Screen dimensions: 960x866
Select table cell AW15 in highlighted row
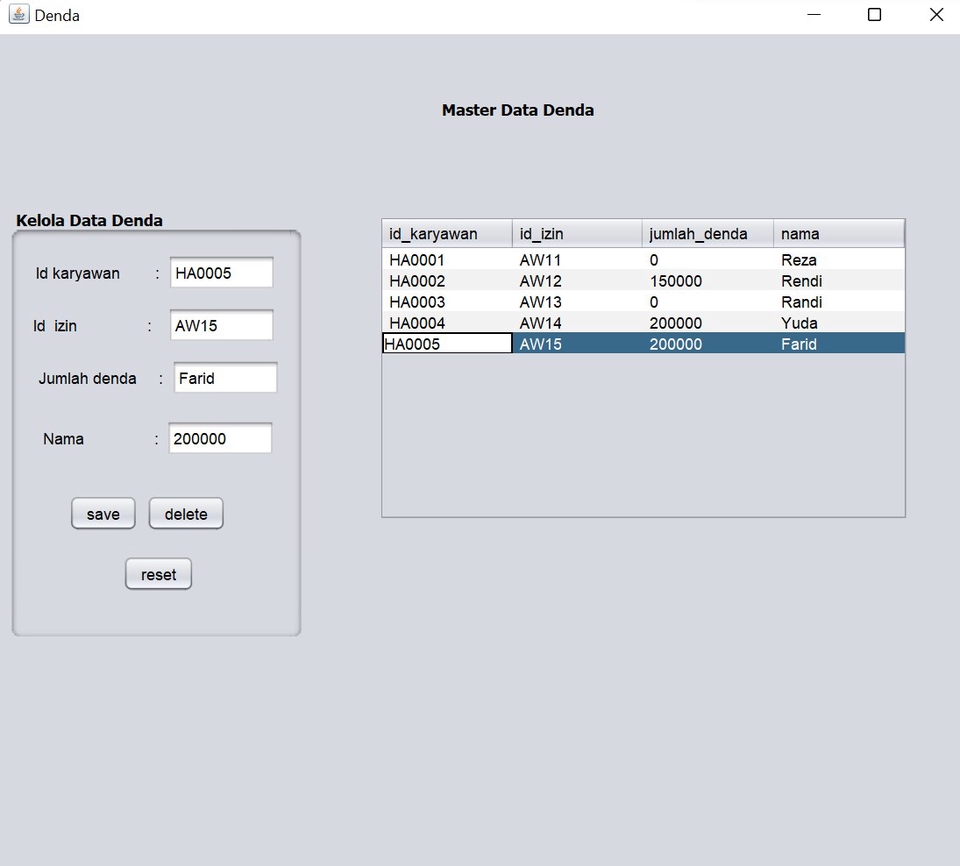coord(577,343)
